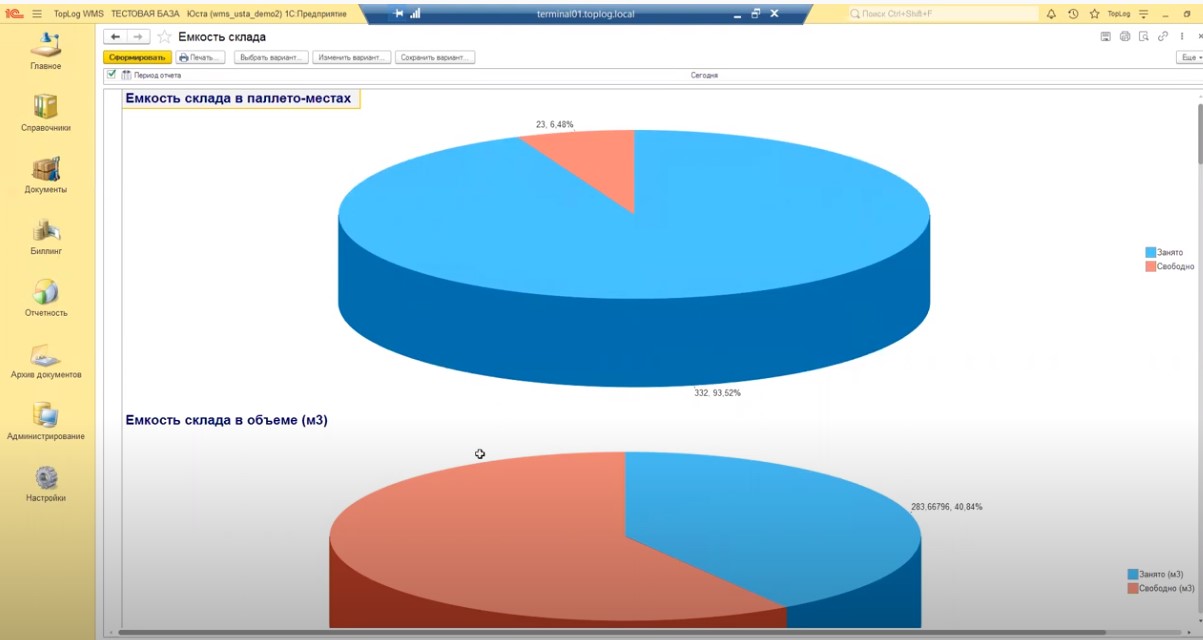The image size is (1203, 640).
Task: Click the Свободно (м3) legend swatch
Action: click(1133, 588)
